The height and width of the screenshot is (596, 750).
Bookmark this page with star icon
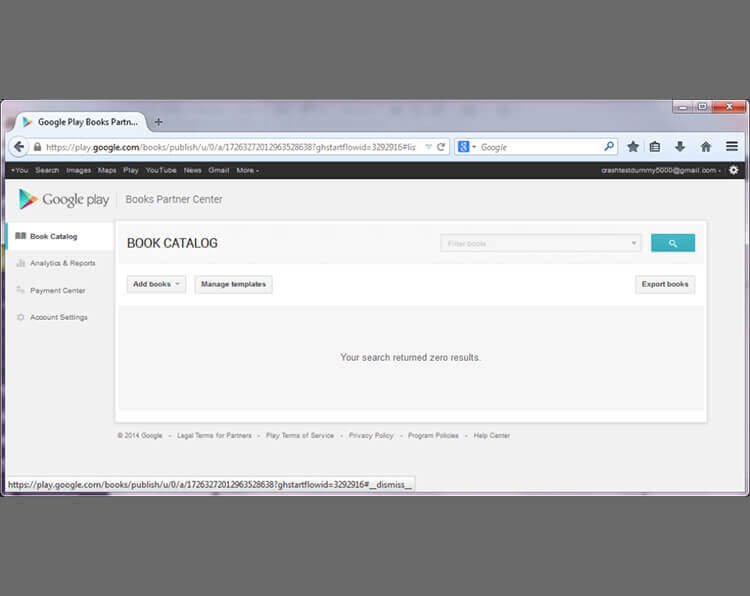633,147
